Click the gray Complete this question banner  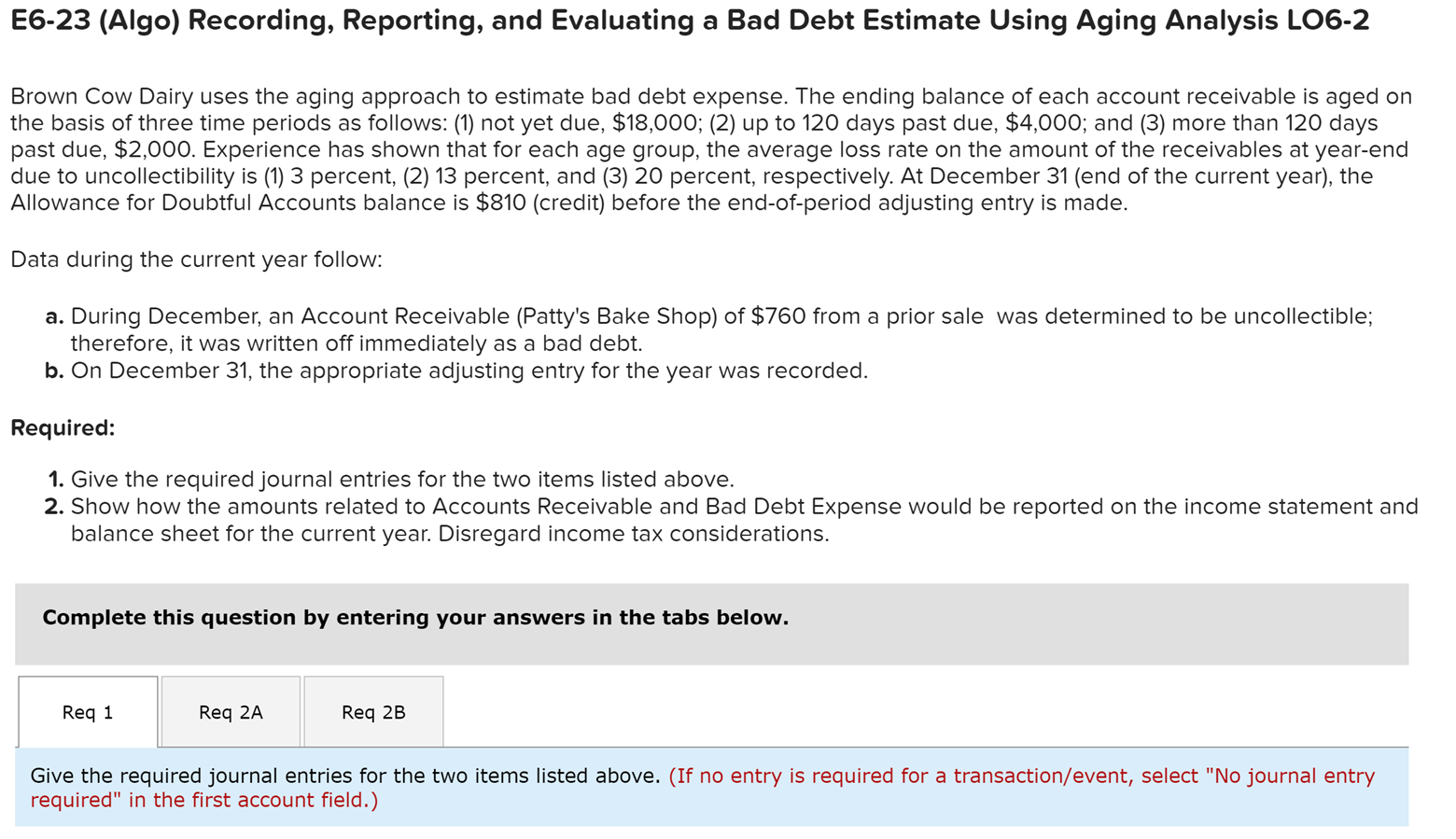click(x=415, y=617)
